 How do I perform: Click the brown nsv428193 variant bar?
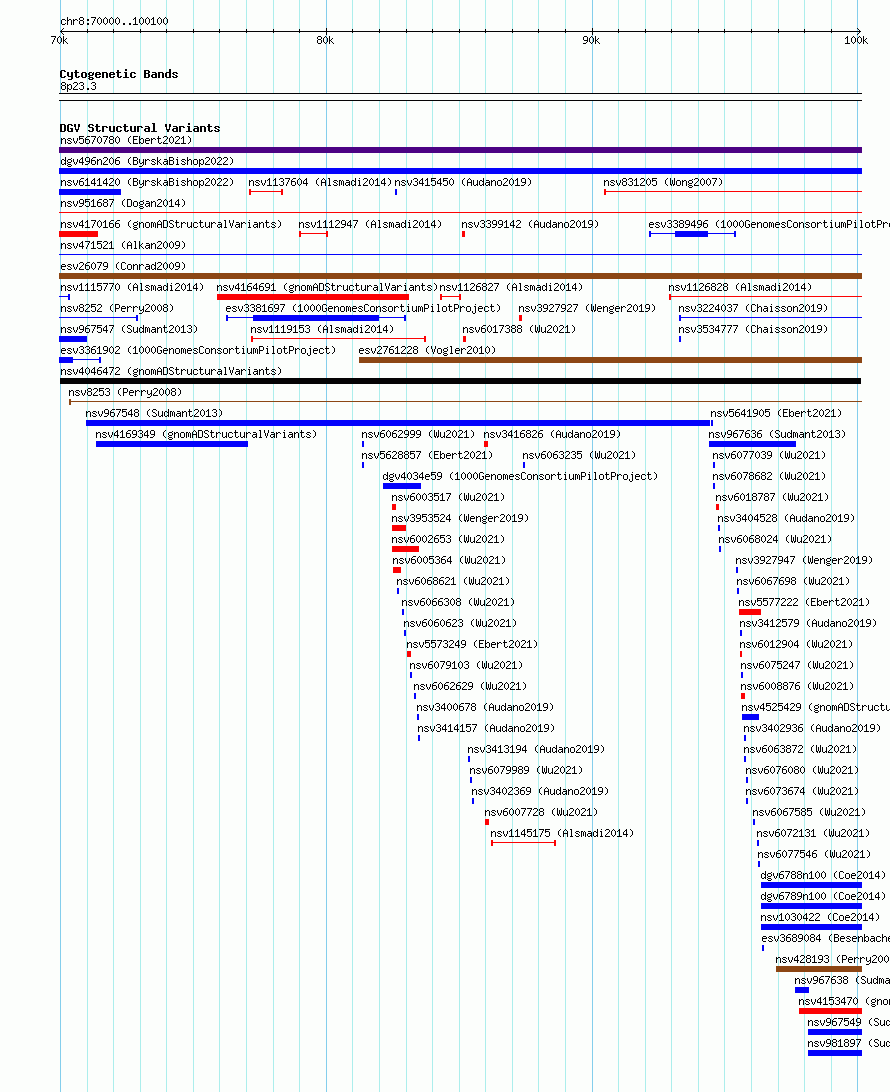click(818, 969)
